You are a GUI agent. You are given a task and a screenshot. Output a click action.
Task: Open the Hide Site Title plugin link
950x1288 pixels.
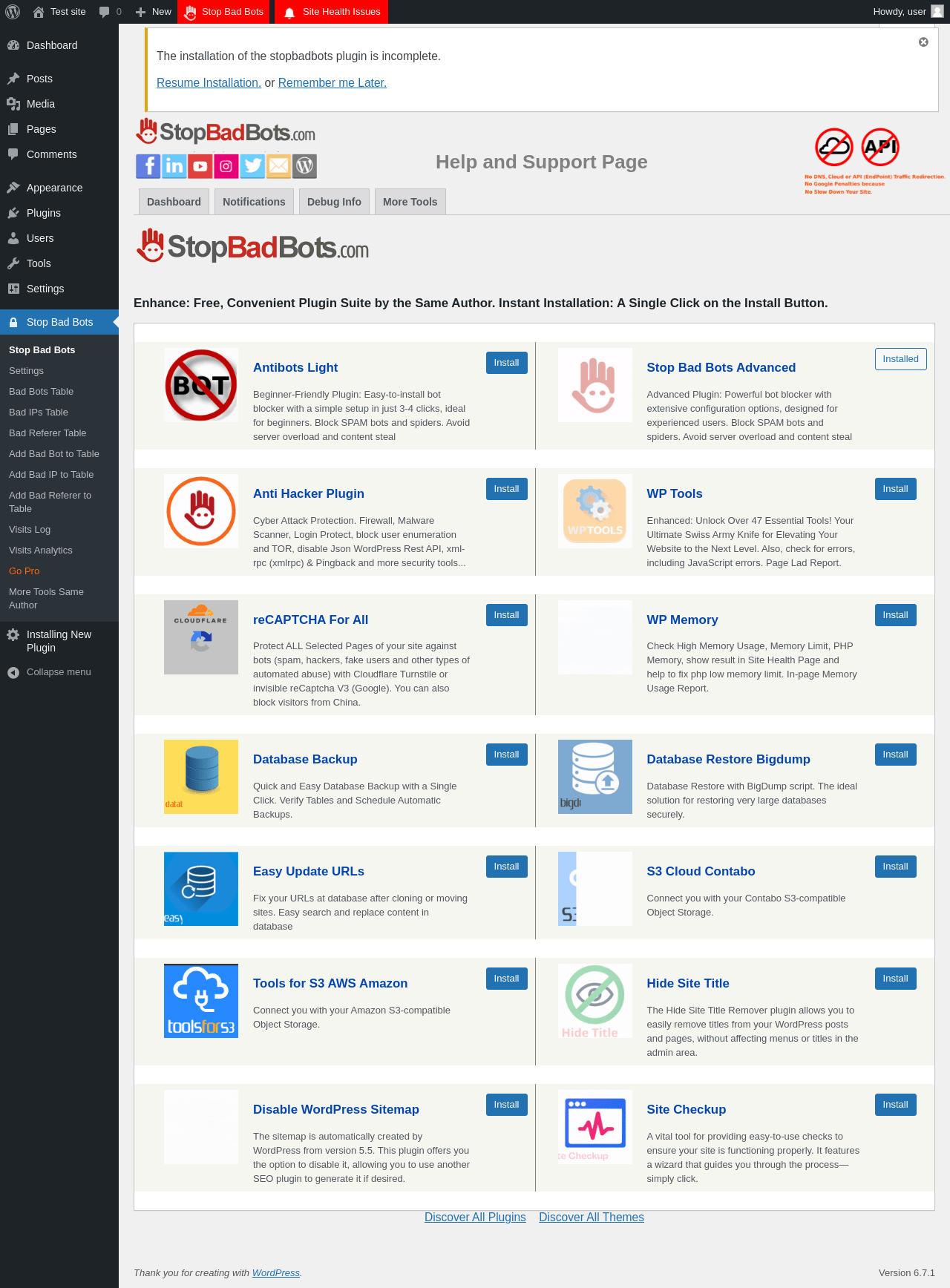click(688, 983)
